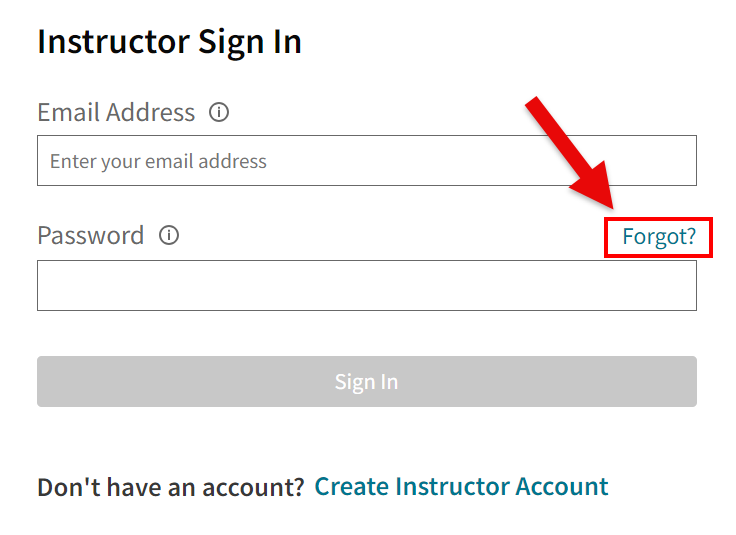
Task: Show the password help tooltip icon
Action: tap(169, 236)
